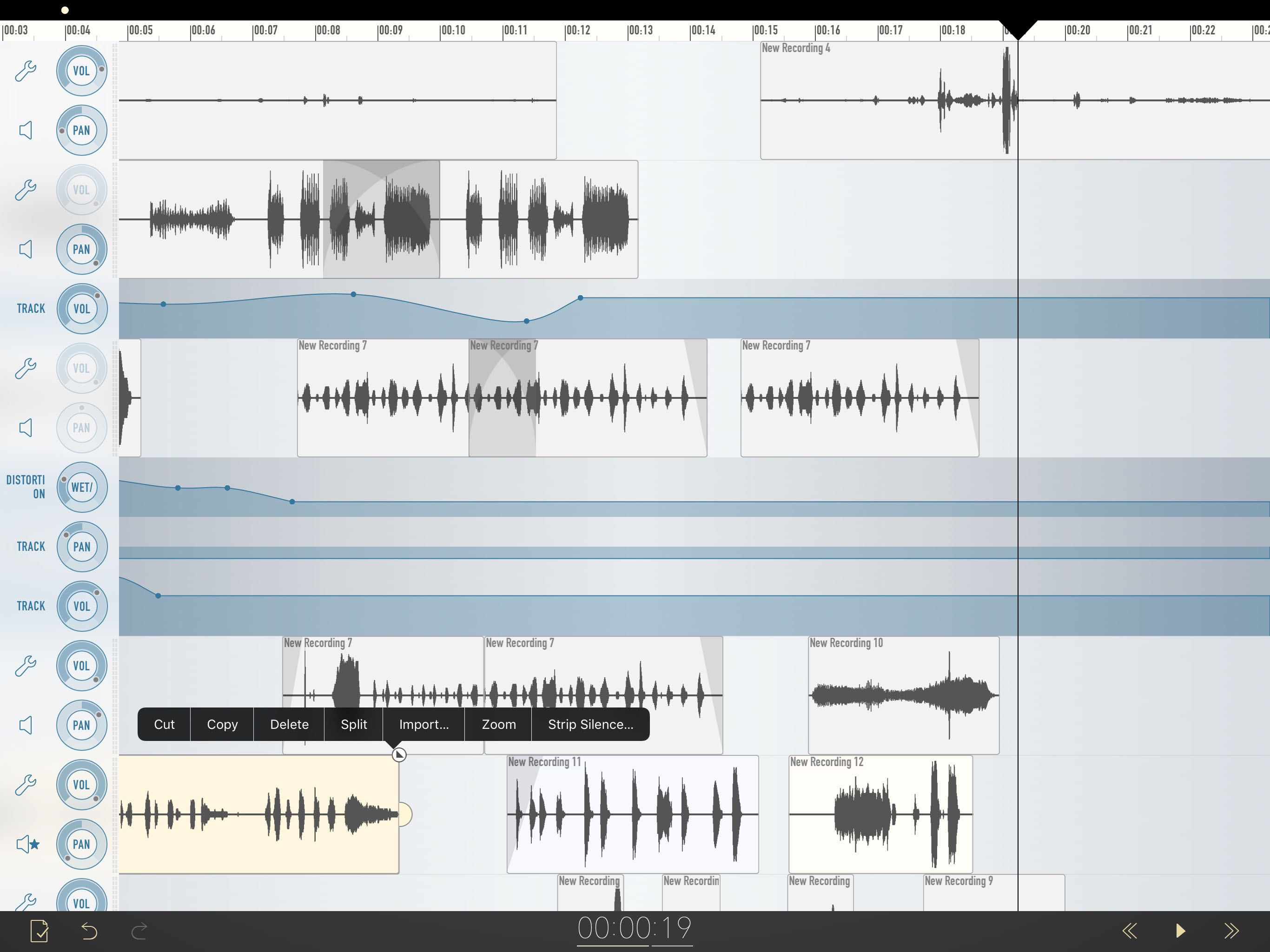Select Split in the context menu

(354, 724)
